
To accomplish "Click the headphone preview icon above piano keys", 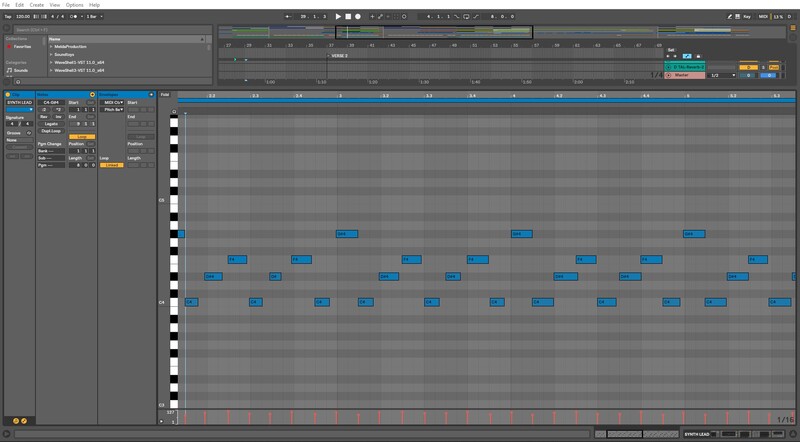I will [x=173, y=111].
